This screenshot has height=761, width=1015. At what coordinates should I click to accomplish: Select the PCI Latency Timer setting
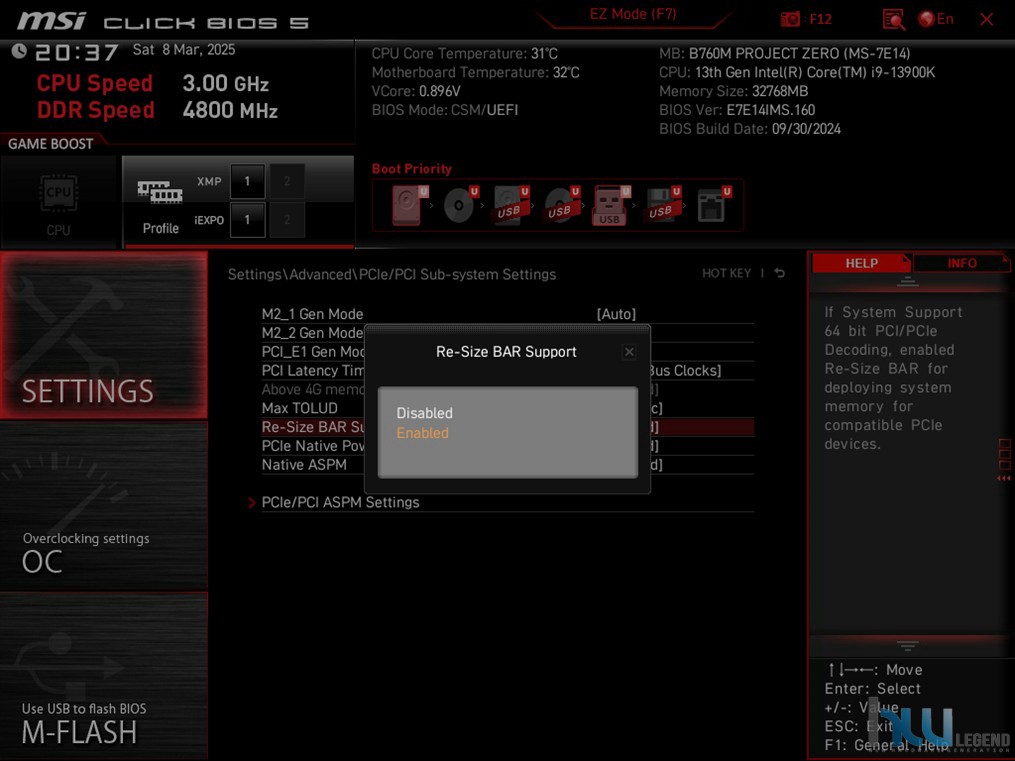[313, 371]
